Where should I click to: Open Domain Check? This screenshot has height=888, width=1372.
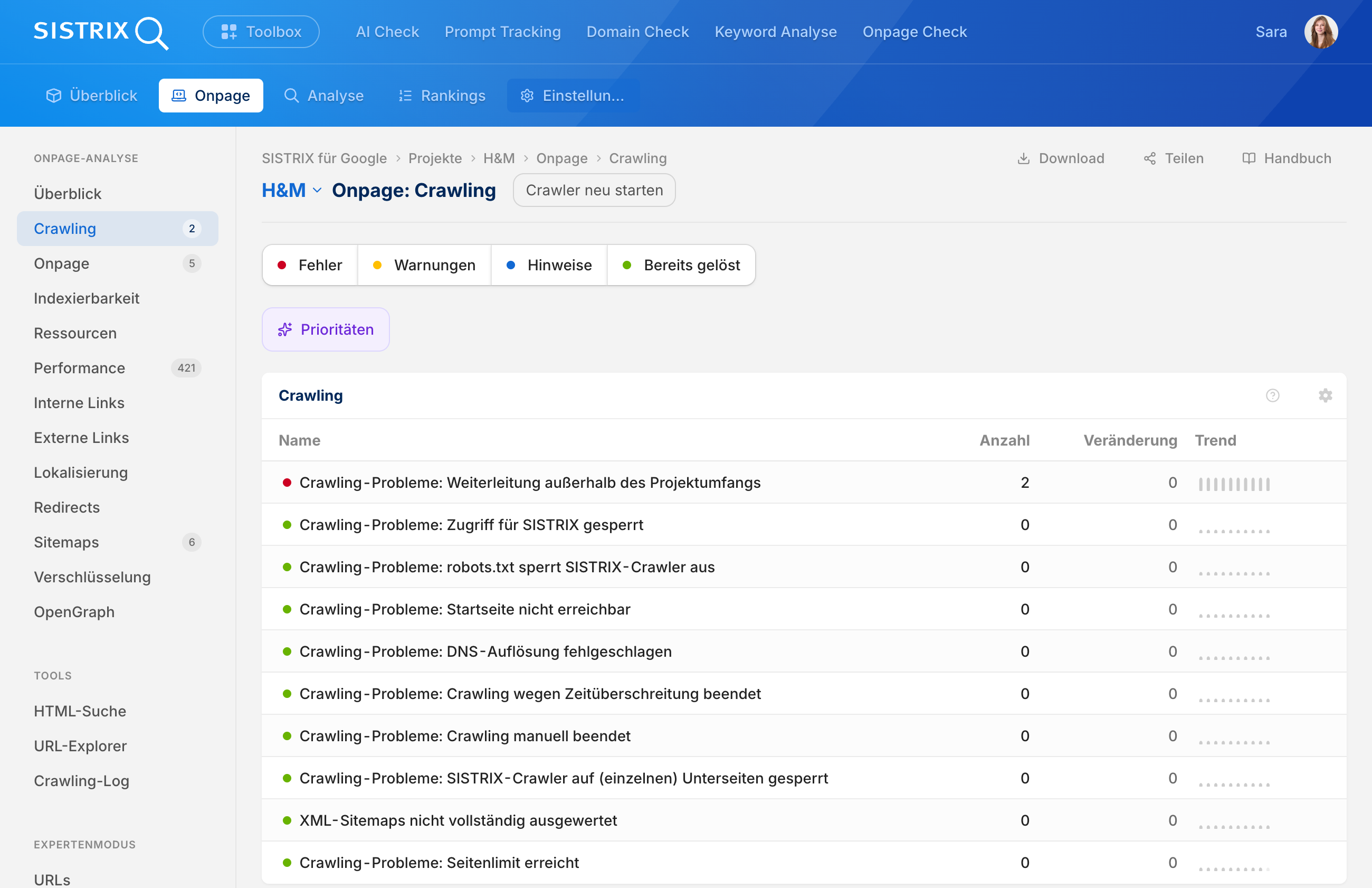637,32
